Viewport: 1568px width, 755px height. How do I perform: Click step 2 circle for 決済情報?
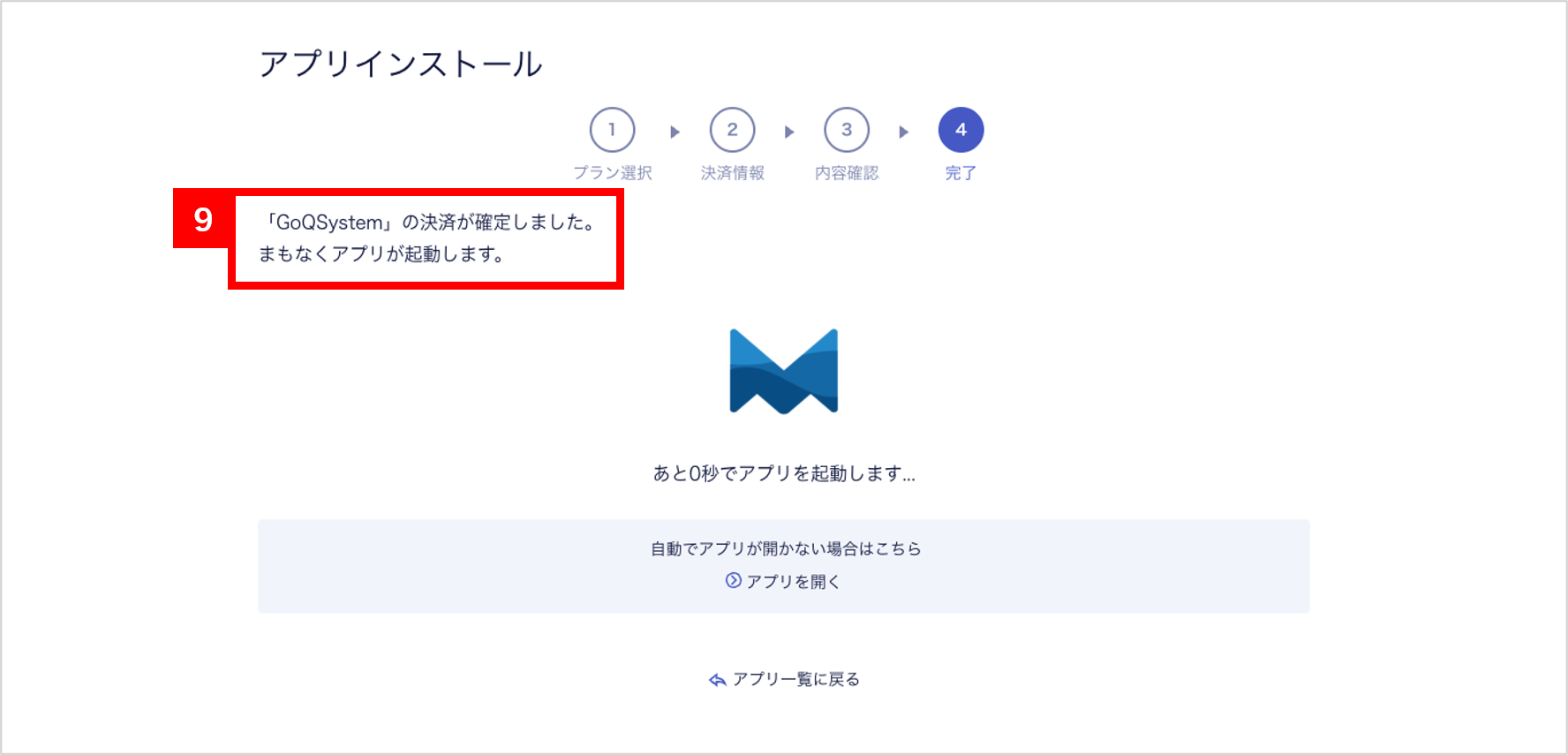[732, 130]
